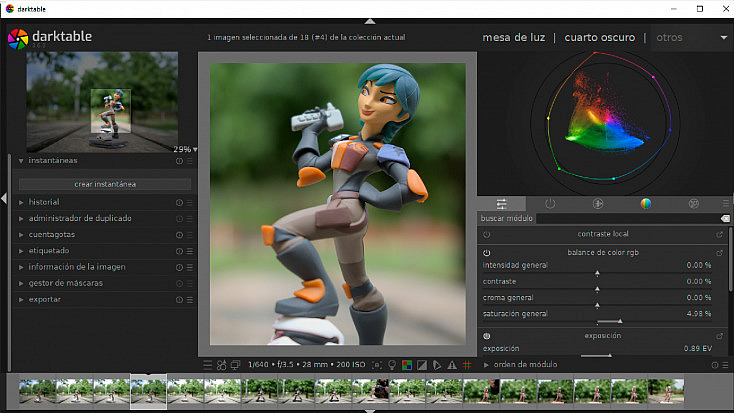The height and width of the screenshot is (413, 734).
Task: Expand información de la imagen panel
Action: pyautogui.click(x=21, y=267)
